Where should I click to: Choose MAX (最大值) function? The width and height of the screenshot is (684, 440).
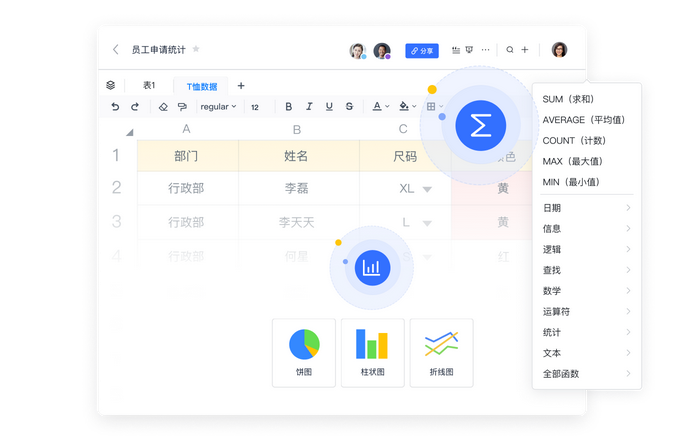click(587, 161)
